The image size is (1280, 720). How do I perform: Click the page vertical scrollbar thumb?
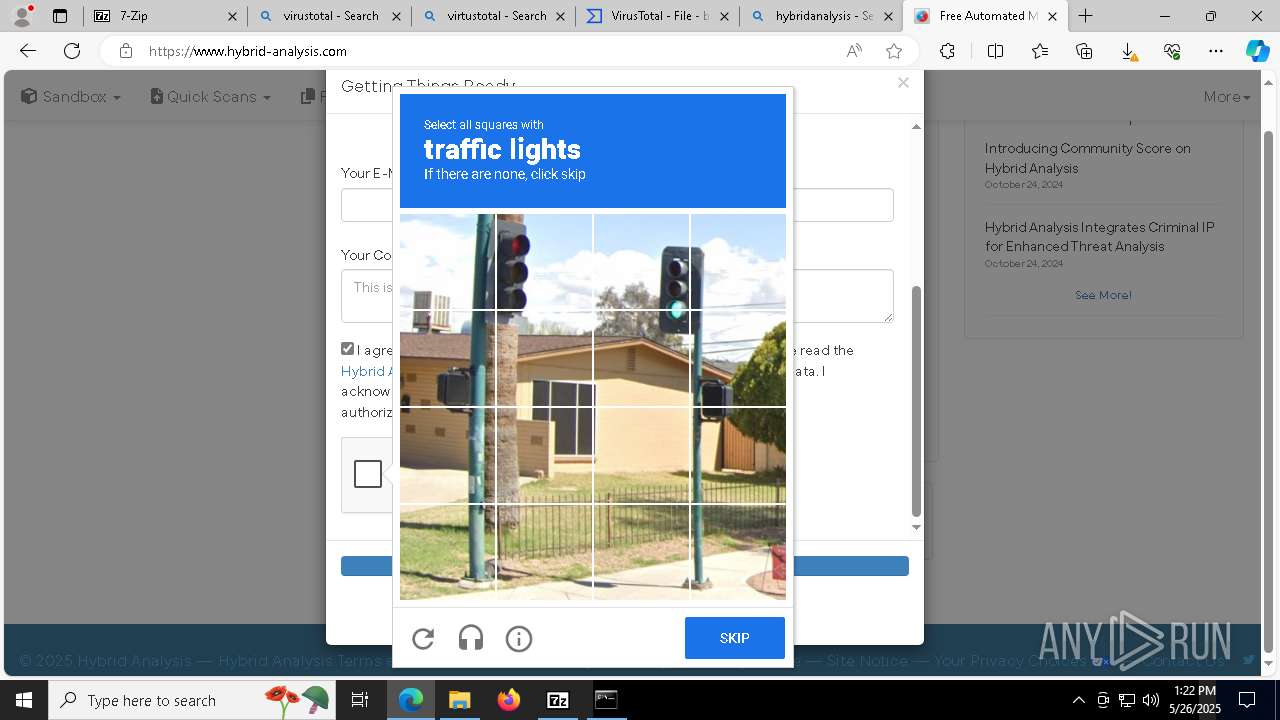tap(1269, 390)
